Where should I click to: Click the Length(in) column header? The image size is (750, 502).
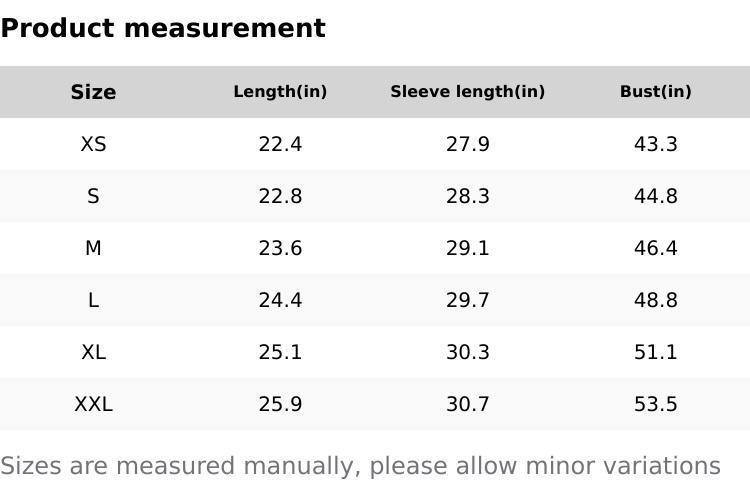280,92
